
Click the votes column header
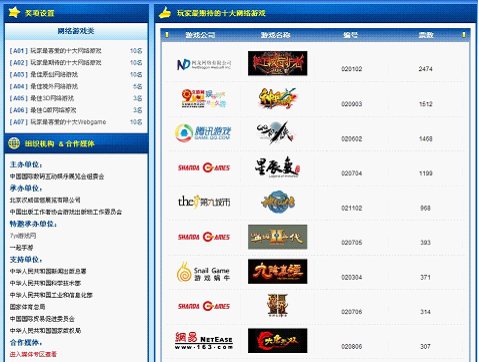[426, 35]
